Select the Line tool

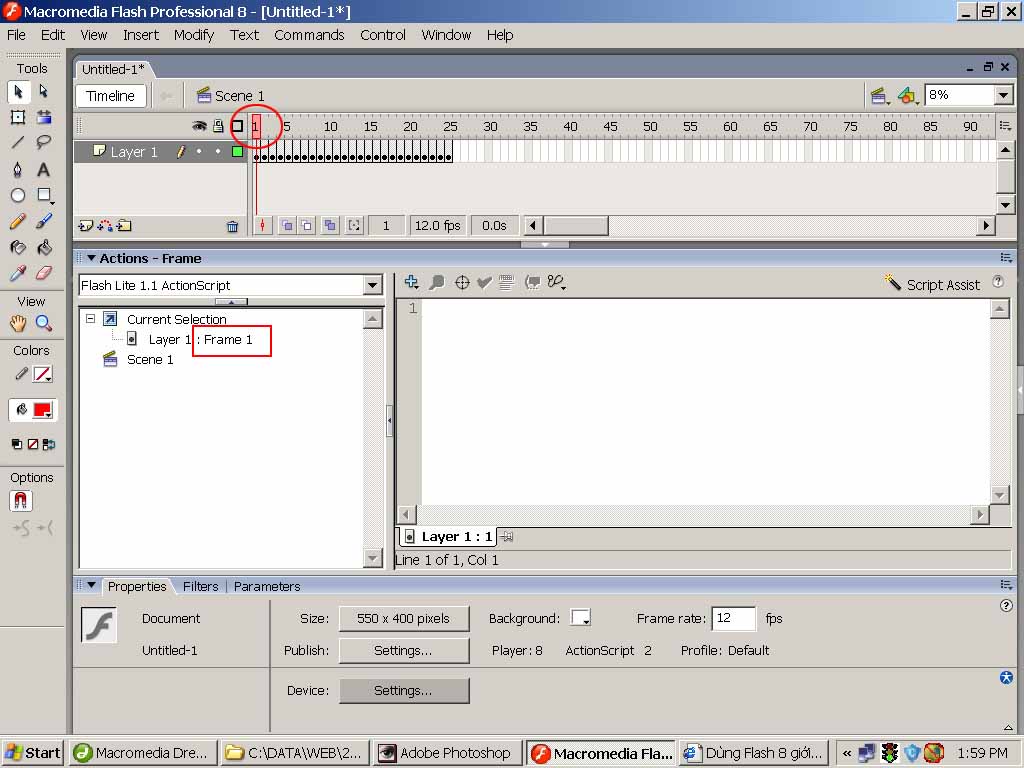tap(18, 142)
